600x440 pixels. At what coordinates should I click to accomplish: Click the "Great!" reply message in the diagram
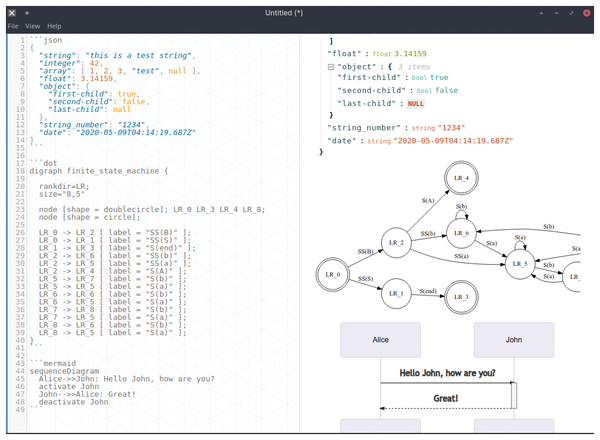[445, 399]
